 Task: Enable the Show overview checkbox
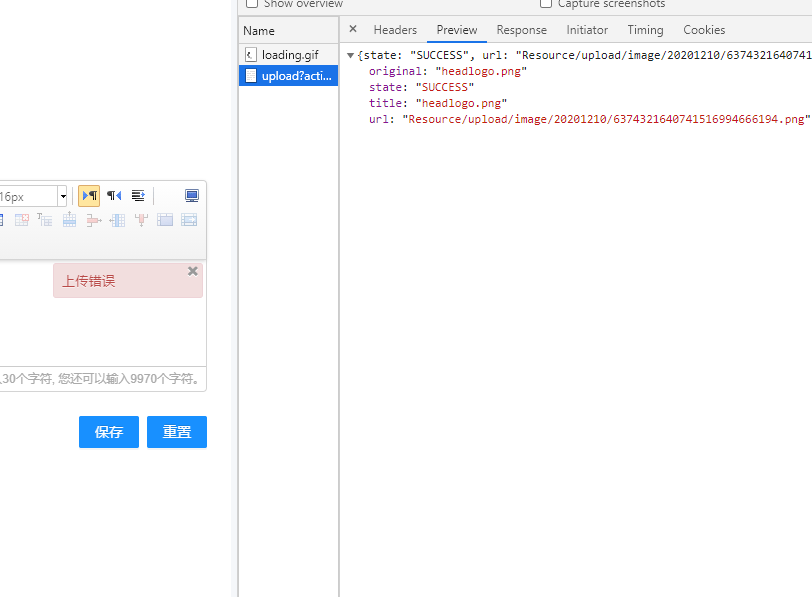pos(251,4)
